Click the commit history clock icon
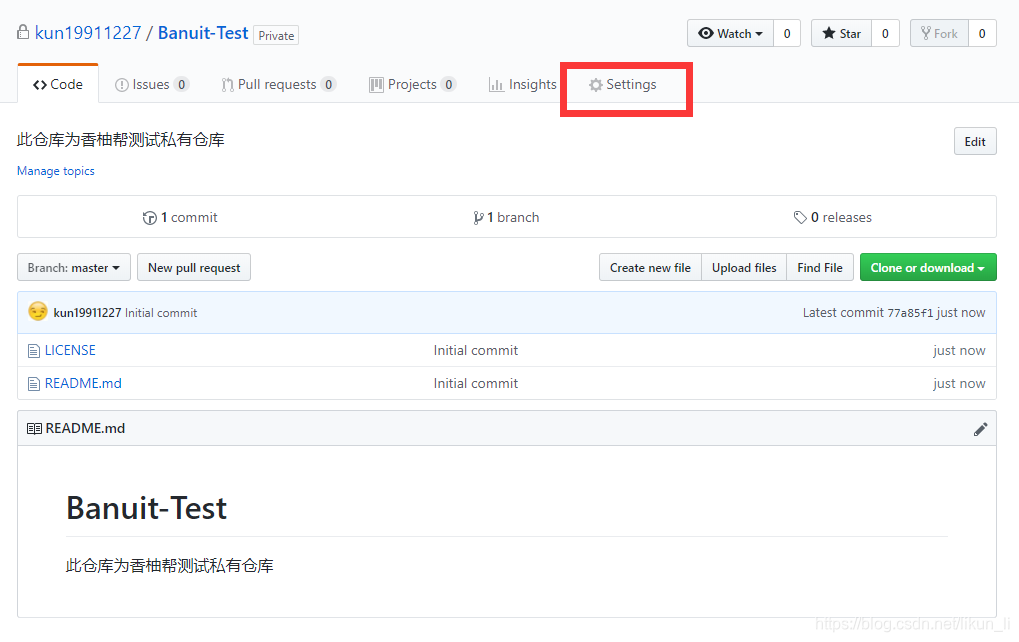The height and width of the screenshot is (642, 1019). pos(149,218)
